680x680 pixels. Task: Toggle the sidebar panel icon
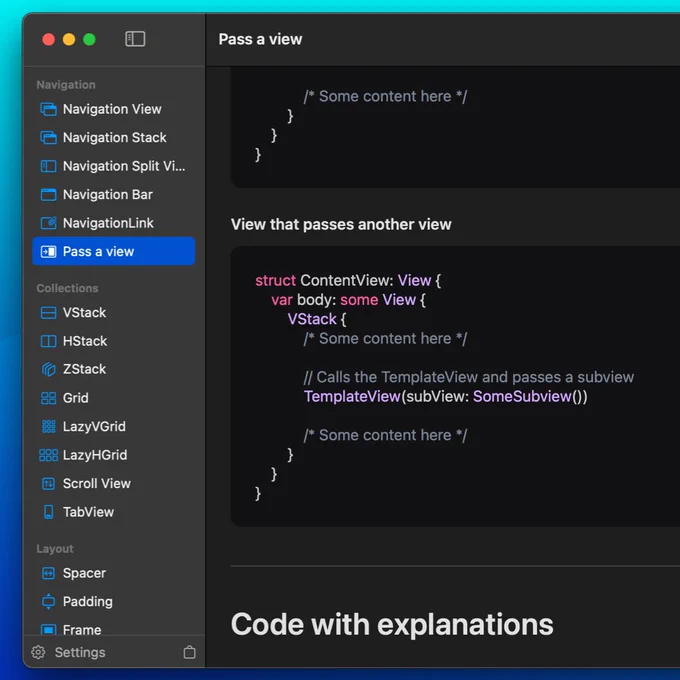[135, 39]
